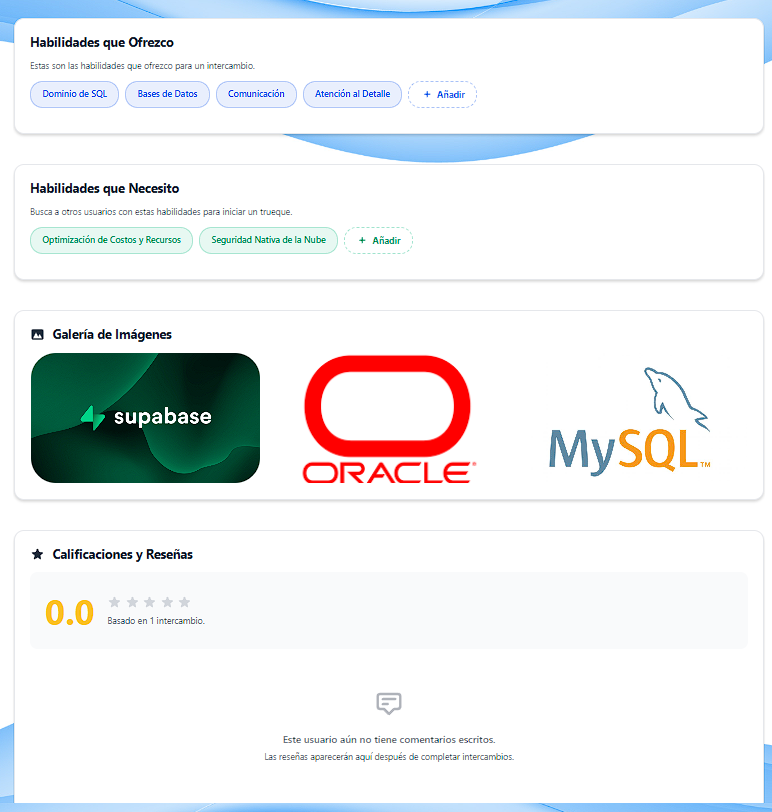Click the star icon beside Calificaciones y Reseñas
This screenshot has height=812, width=772.
[37, 555]
